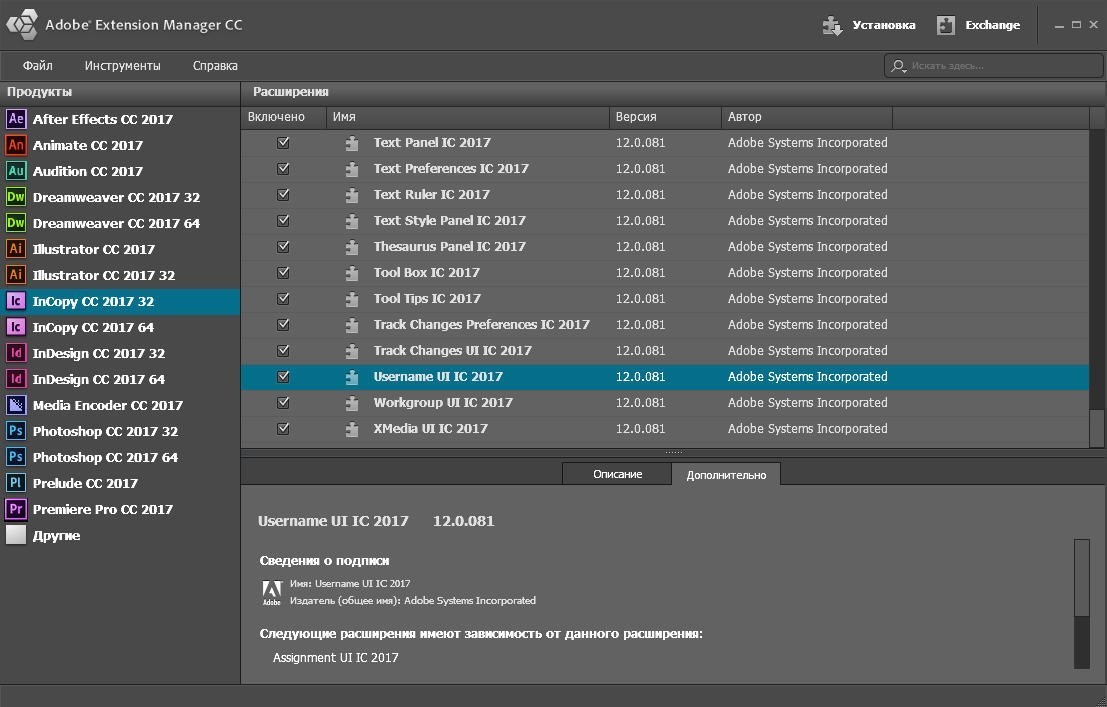Image resolution: width=1107 pixels, height=707 pixels.
Task: Open the Справка menu
Action: coord(215,66)
